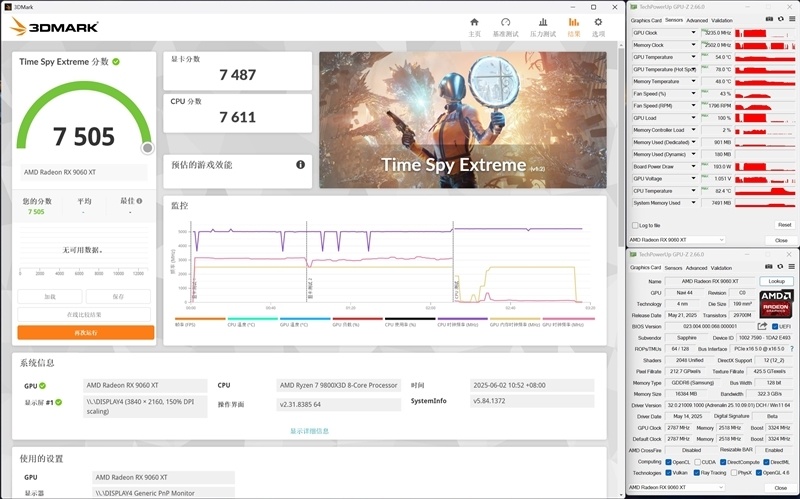Select the 结果 results chart icon
800x499 pixels.
[x=573, y=22]
